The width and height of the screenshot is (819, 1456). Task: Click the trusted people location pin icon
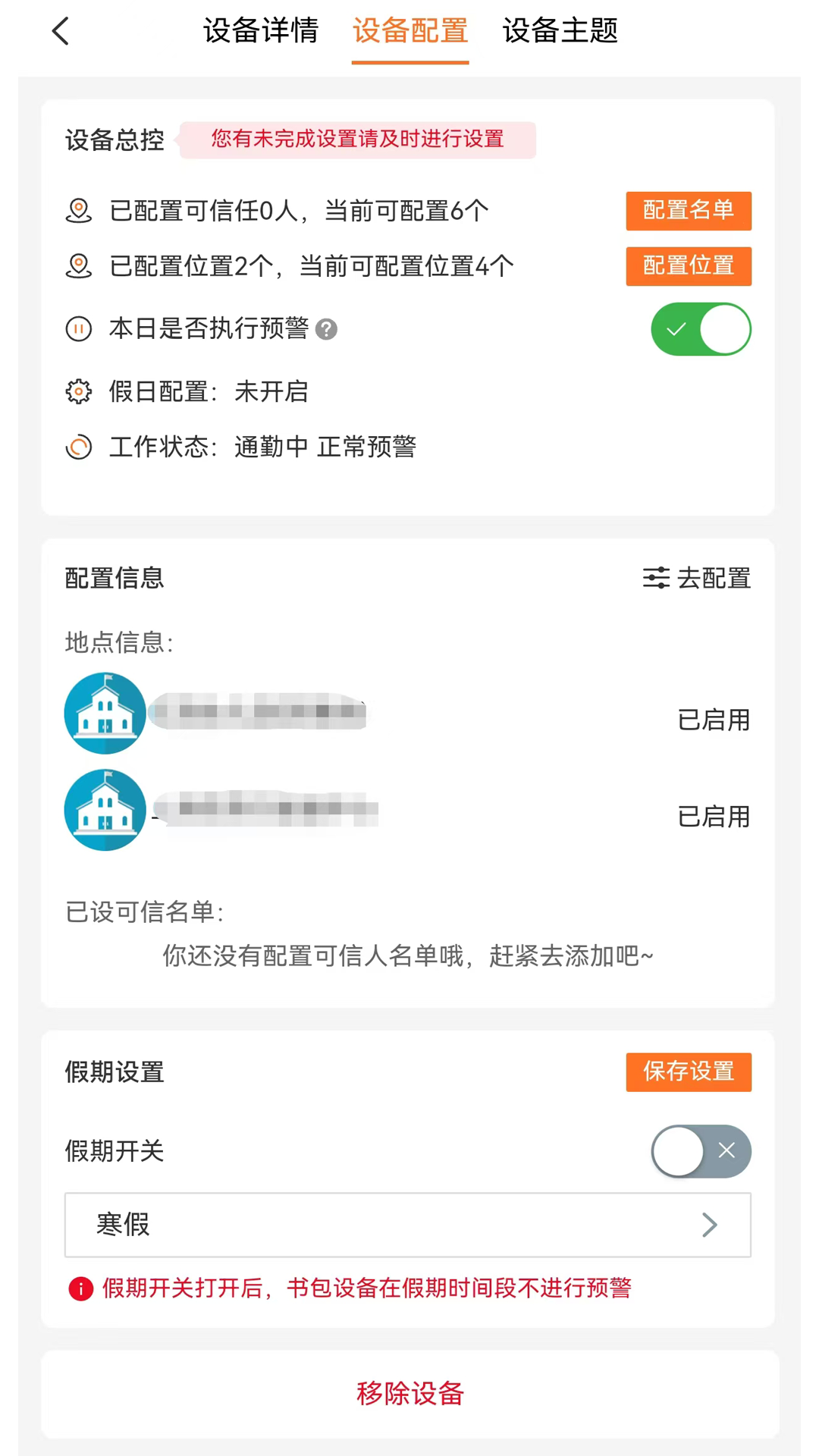point(79,211)
